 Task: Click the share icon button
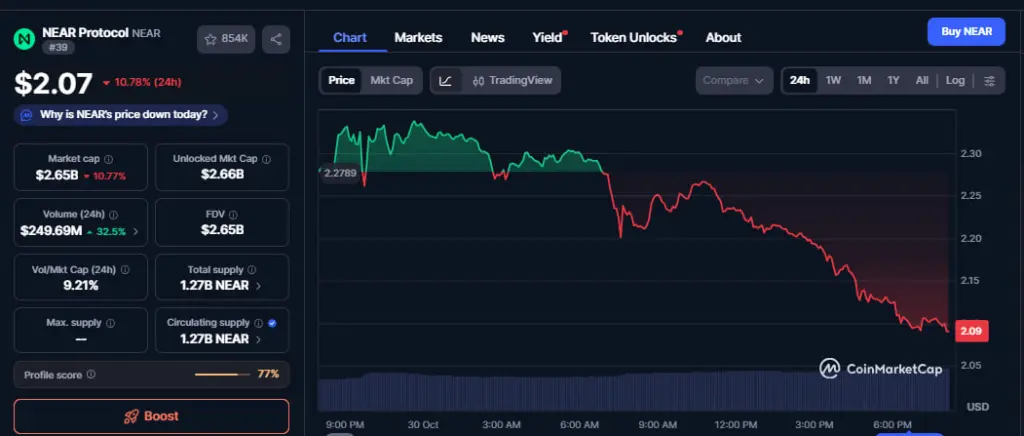point(276,39)
